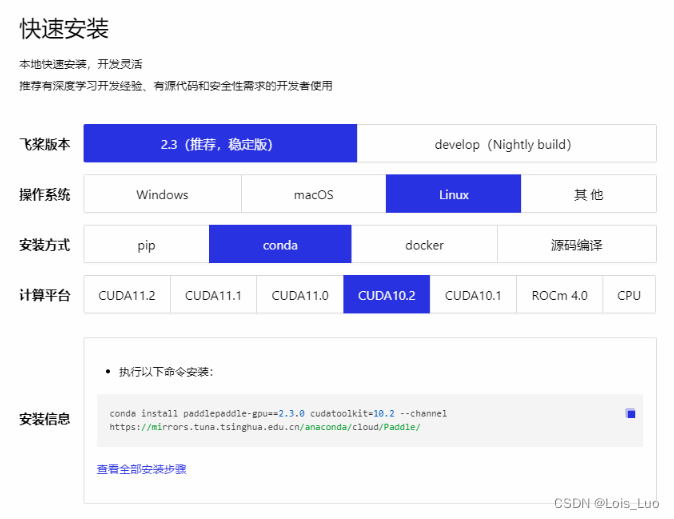
Task: Click the 计算平台 row label
Action: coord(45,295)
